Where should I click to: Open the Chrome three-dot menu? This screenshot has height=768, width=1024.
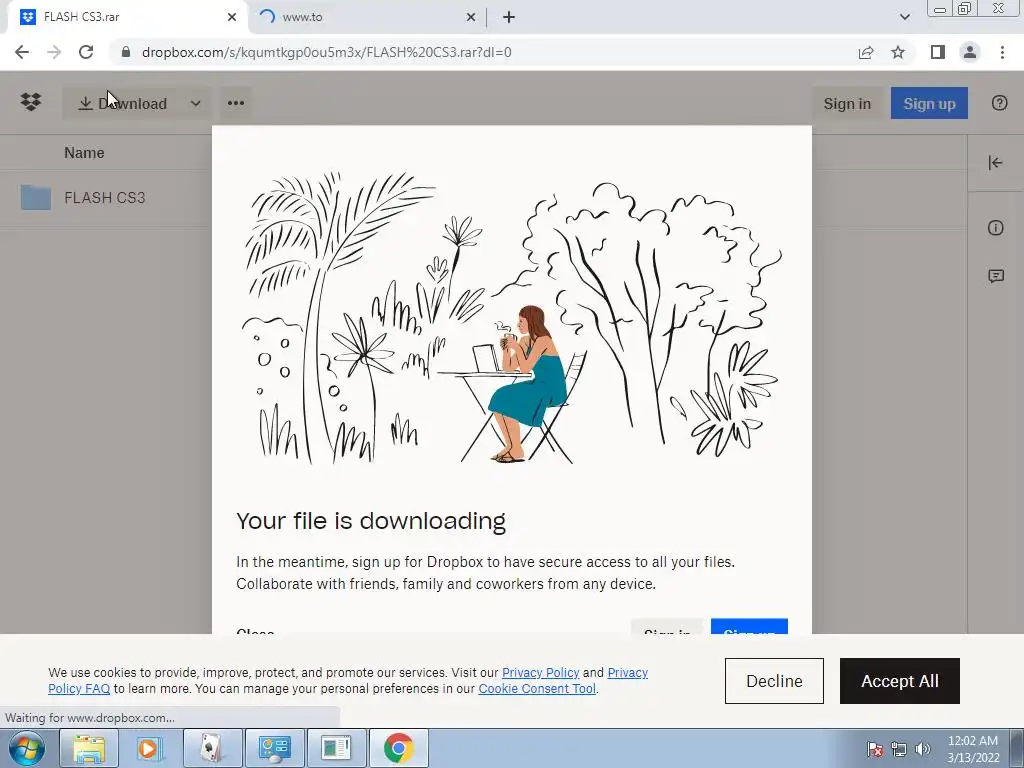click(x=1002, y=52)
